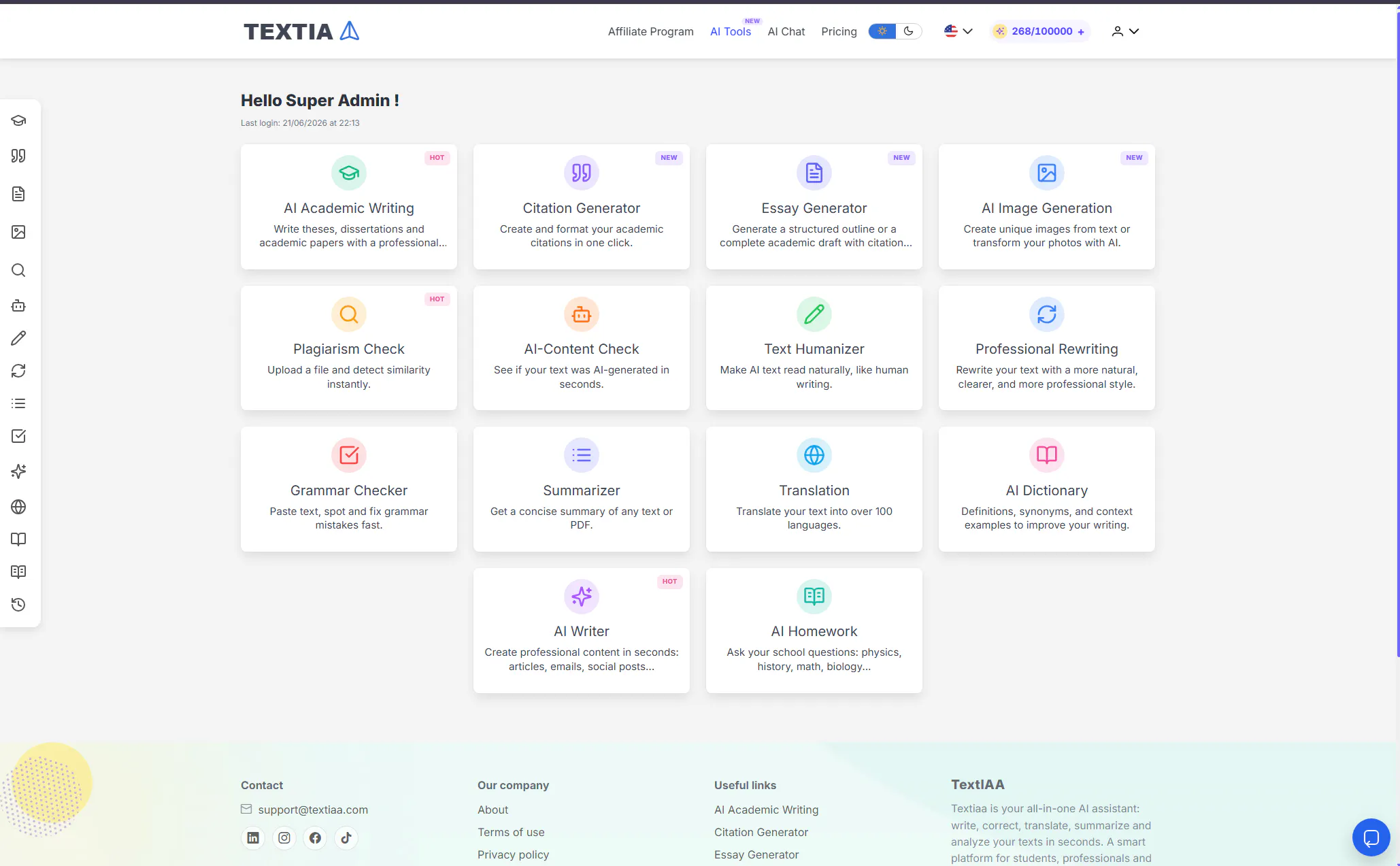Screen dimensions: 1400x866
Task: Open AI Writer sparkle icon in sidebar
Action: point(18,471)
